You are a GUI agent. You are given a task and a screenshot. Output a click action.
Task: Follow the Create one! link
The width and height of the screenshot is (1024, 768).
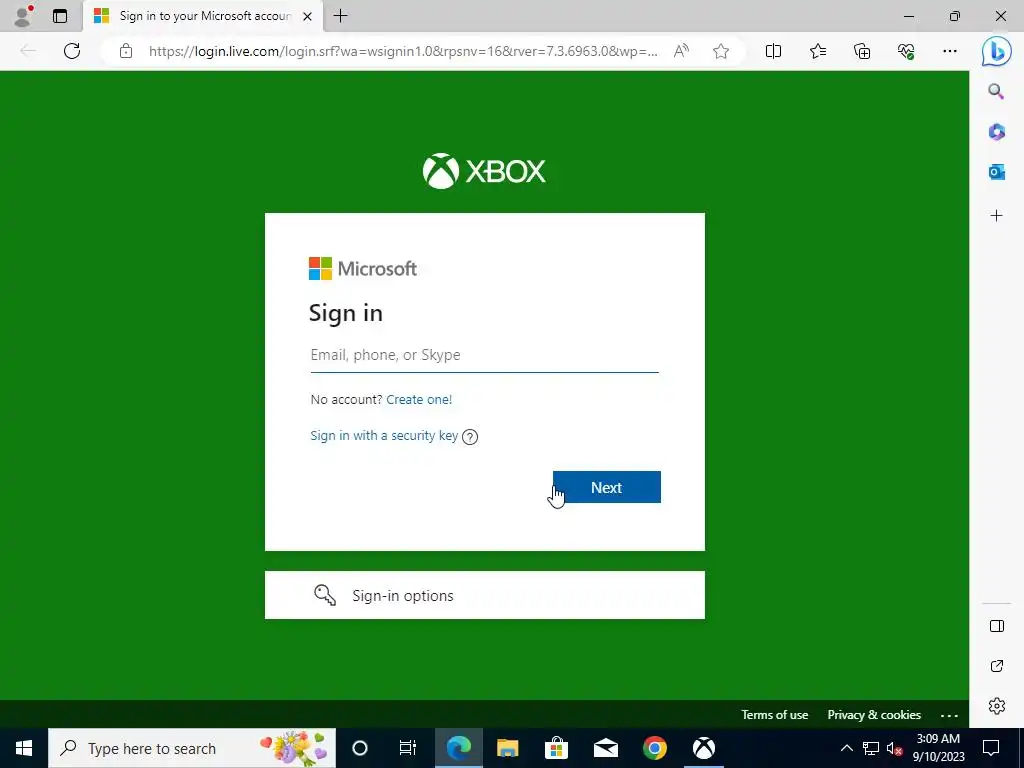(419, 400)
